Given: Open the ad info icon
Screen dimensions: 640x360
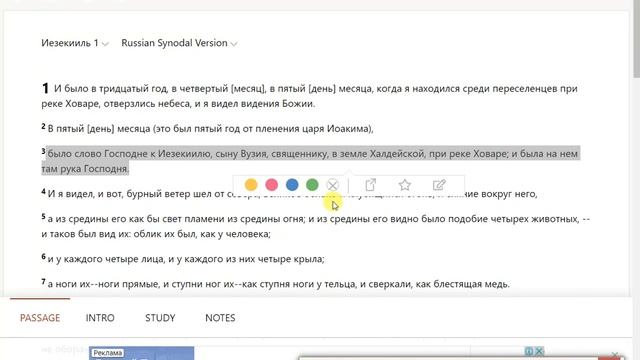Looking at the screenshot, I should [529, 351].
